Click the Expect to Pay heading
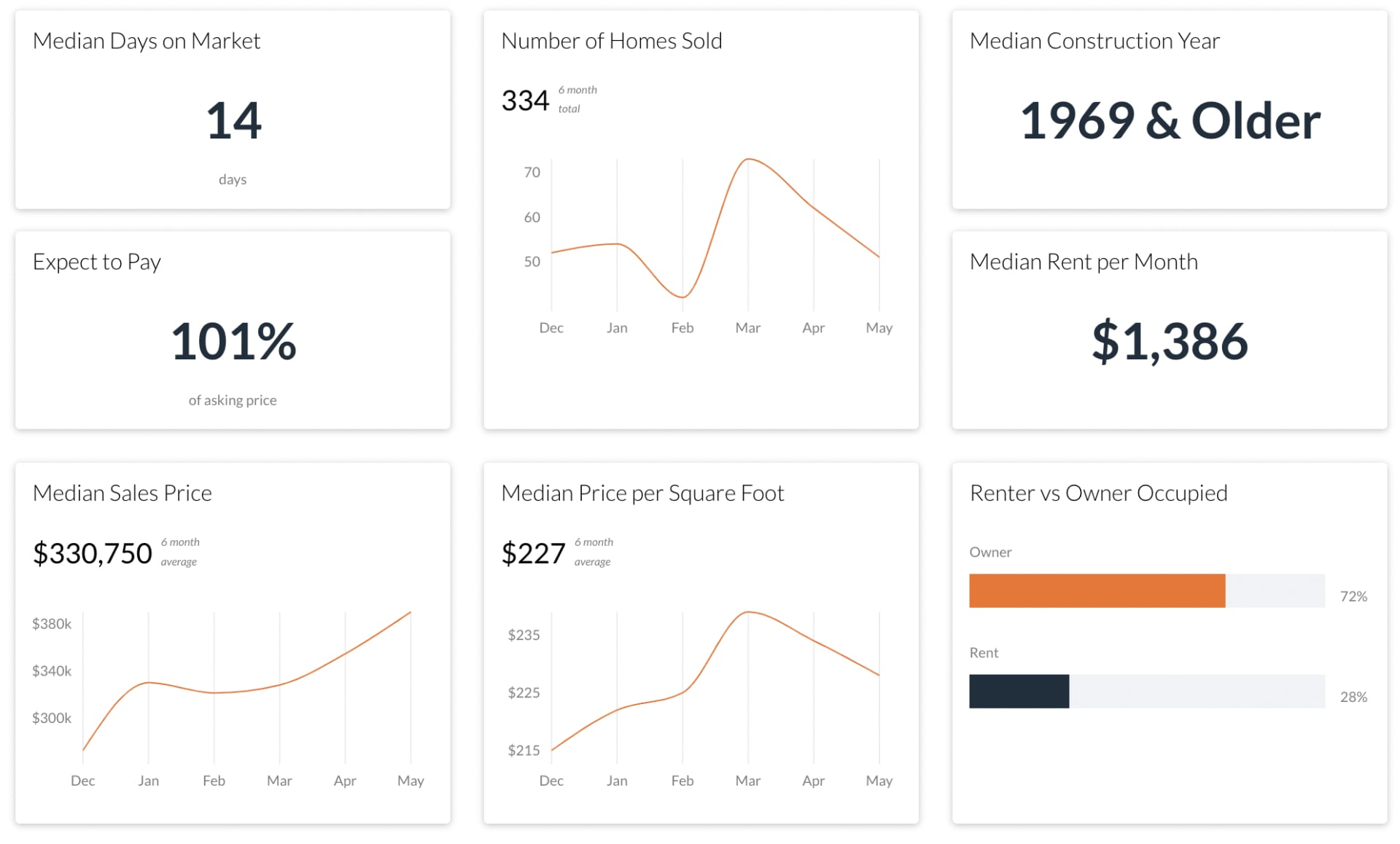Screen dimensions: 1400x844 tap(97, 262)
